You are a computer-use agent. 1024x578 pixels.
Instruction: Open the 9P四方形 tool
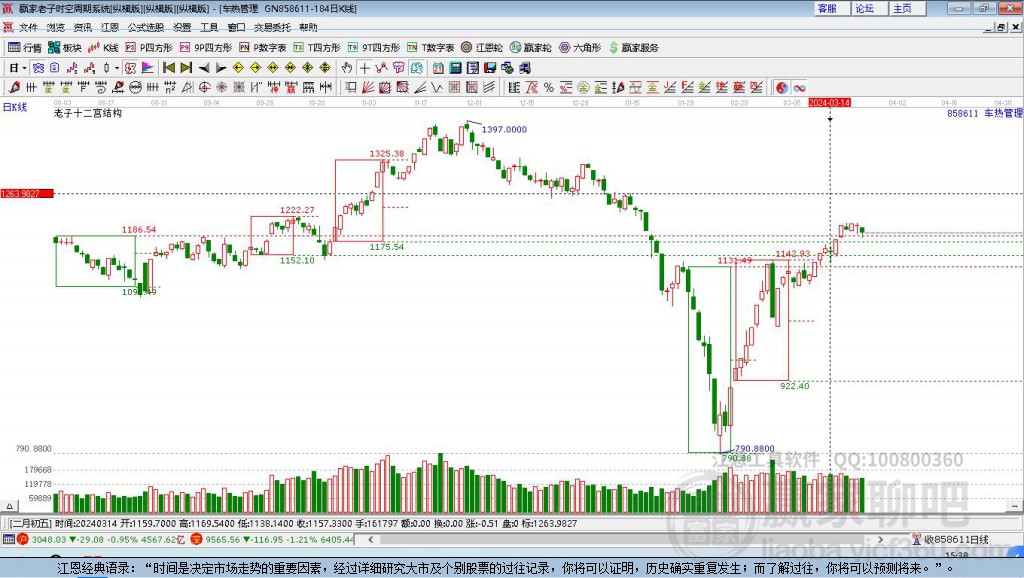pyautogui.click(x=206, y=48)
